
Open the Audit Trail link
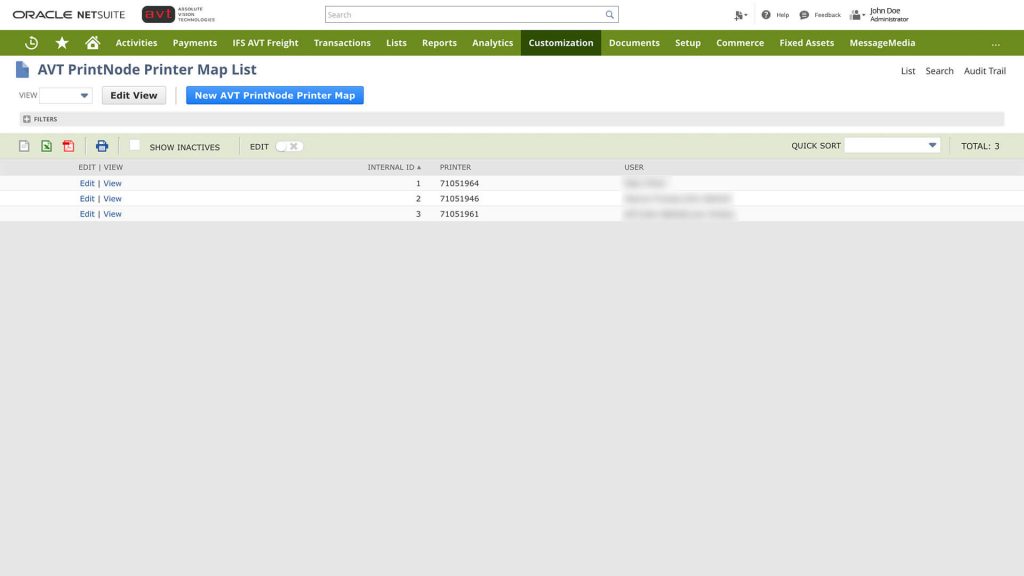(x=985, y=71)
